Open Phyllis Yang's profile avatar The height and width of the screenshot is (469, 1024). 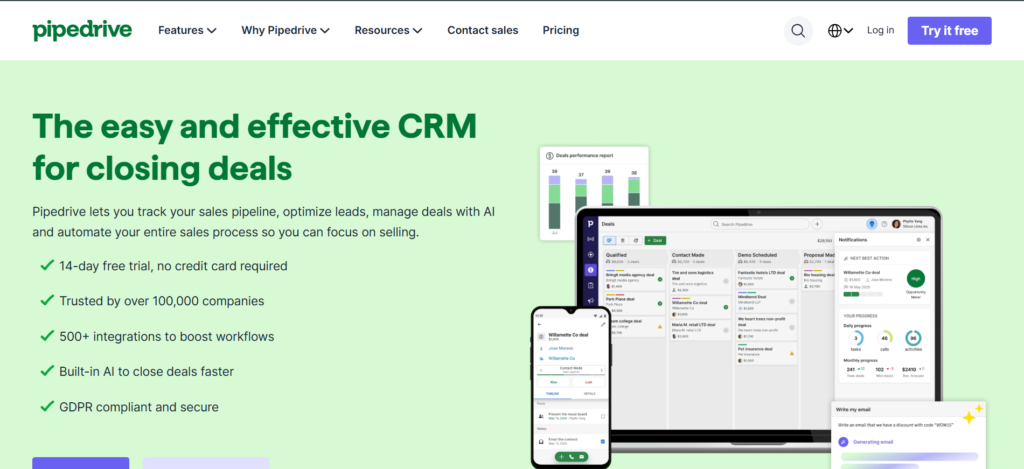896,224
